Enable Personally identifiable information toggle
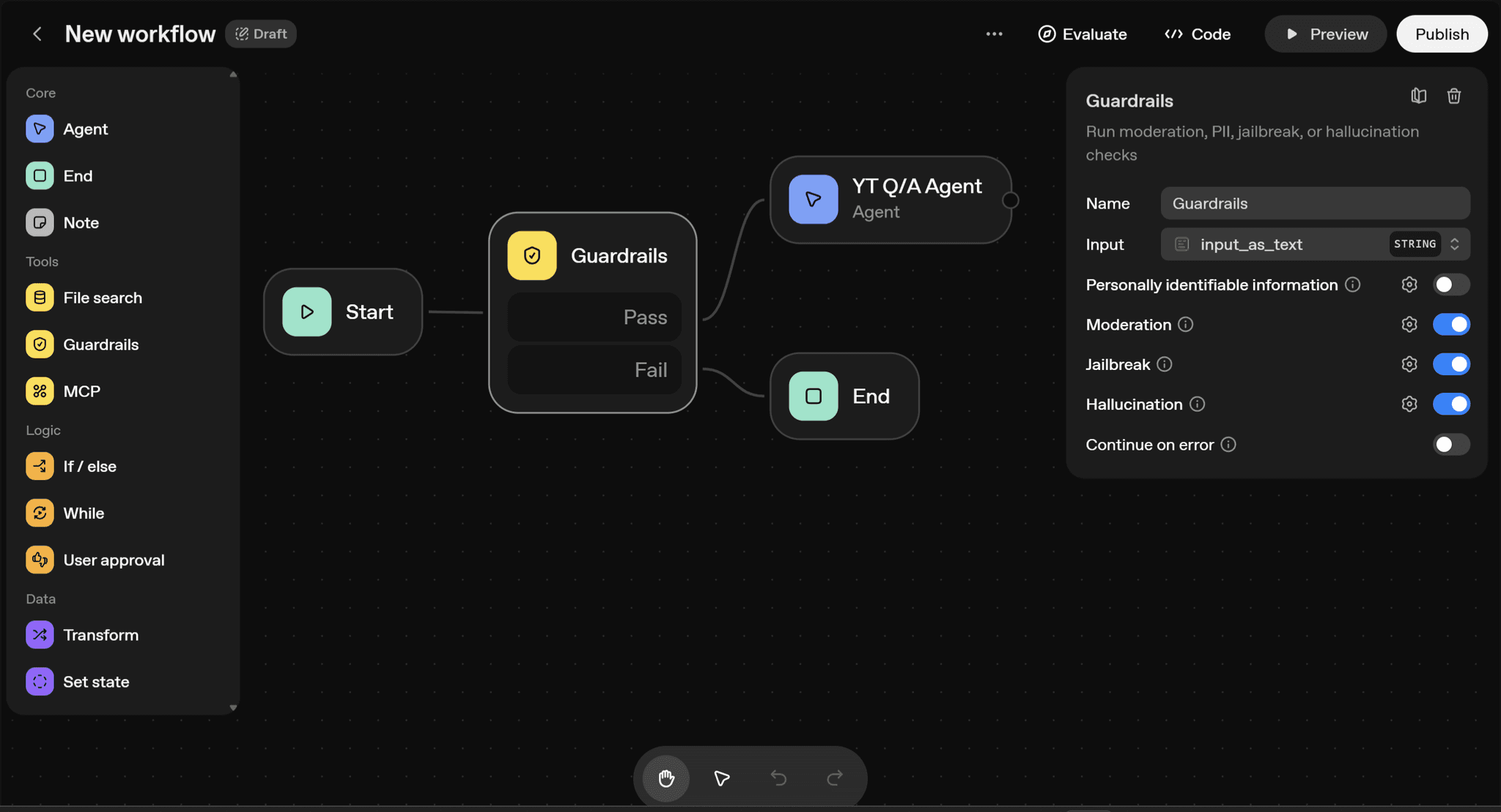The height and width of the screenshot is (812, 1501). click(x=1450, y=285)
